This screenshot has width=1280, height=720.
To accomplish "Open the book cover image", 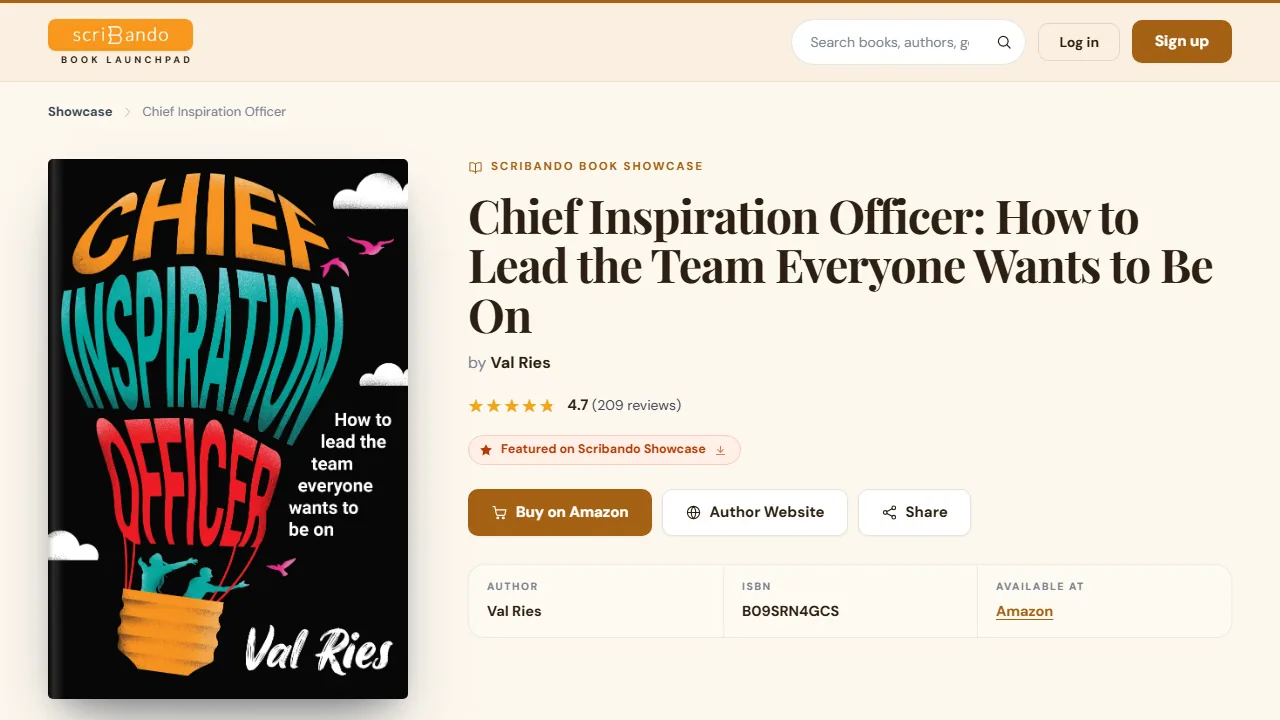I will (228, 429).
